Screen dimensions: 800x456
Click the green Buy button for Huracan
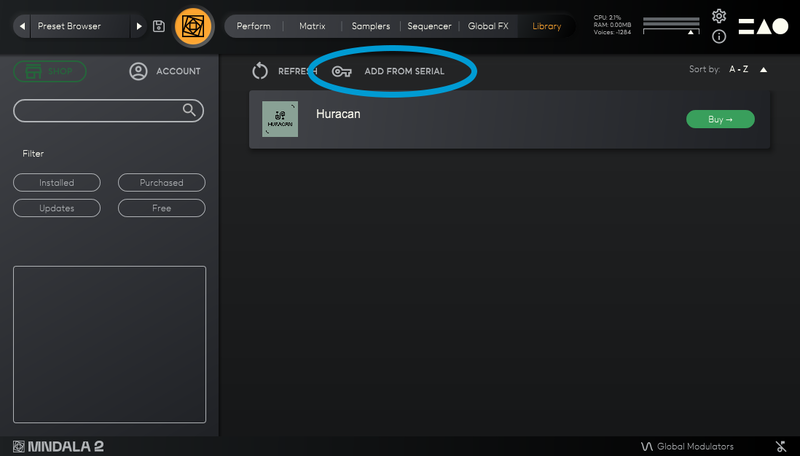click(720, 119)
